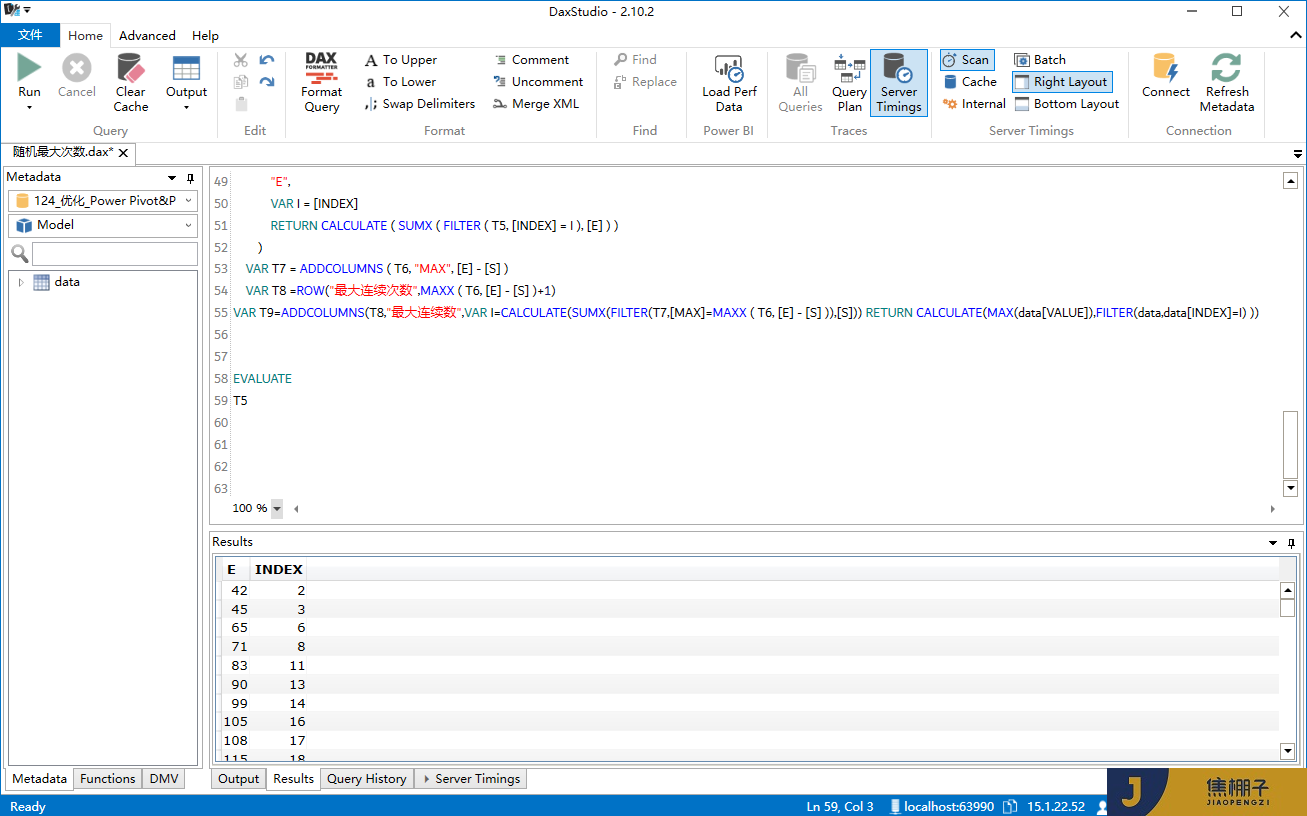Switch to the Functions tab
The width and height of the screenshot is (1307, 816).
click(x=108, y=779)
